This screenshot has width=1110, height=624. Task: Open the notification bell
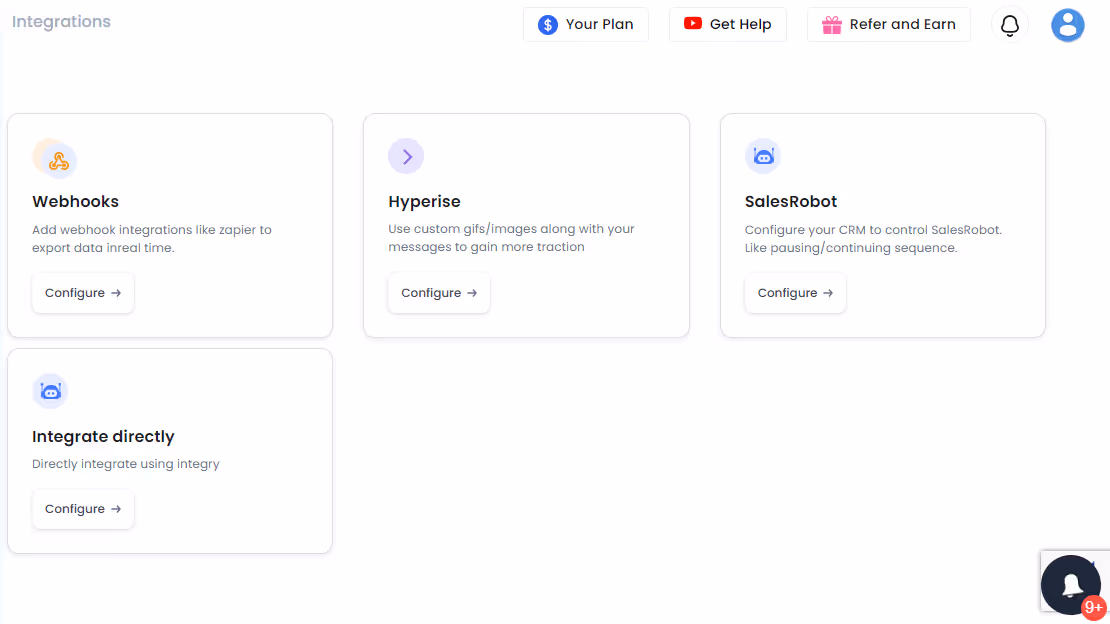pyautogui.click(x=1010, y=24)
